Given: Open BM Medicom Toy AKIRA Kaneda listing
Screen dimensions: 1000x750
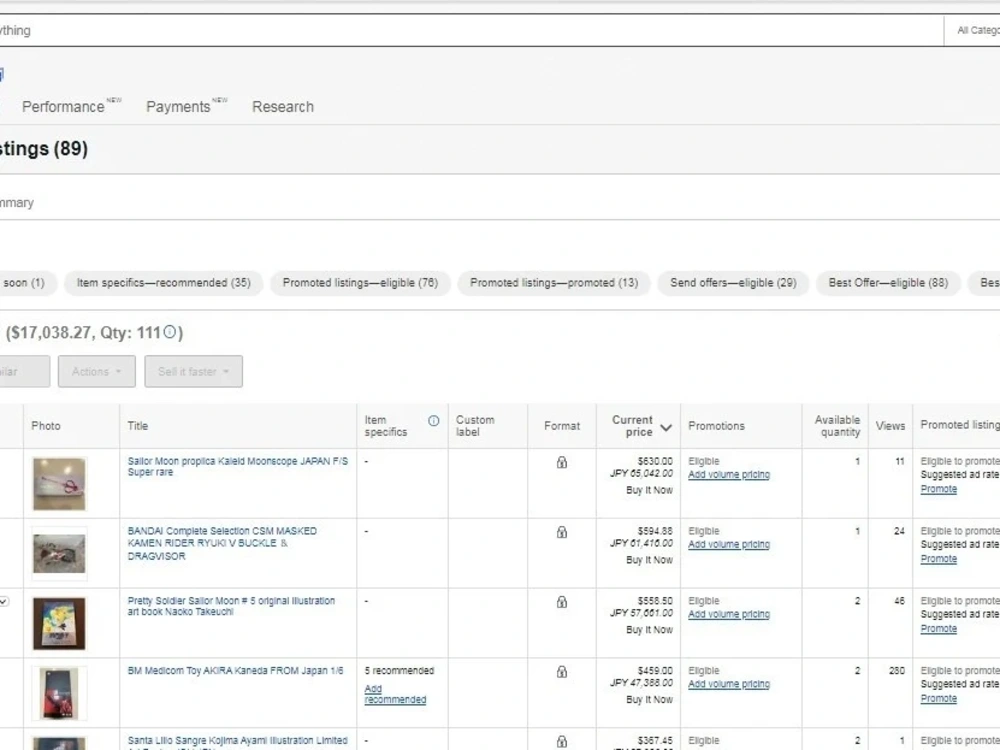Looking at the screenshot, I should tap(235, 670).
